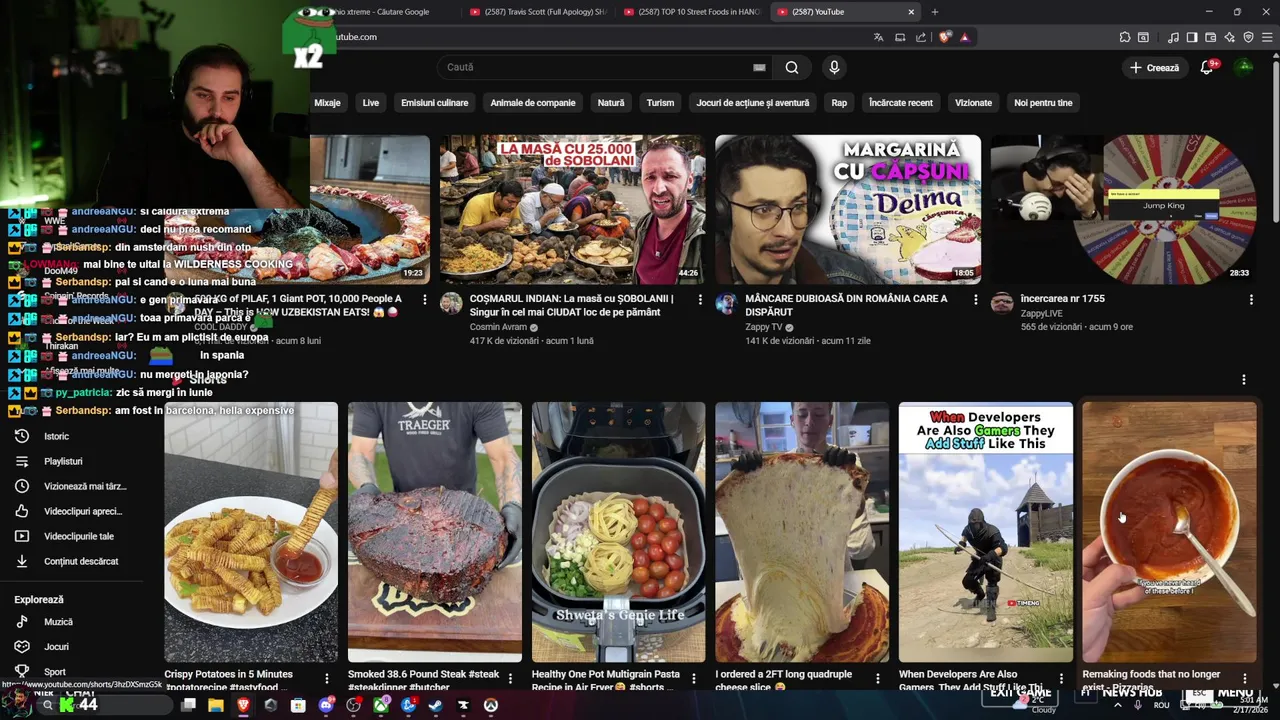Select the Încărcate recent chip
This screenshot has width=1280, height=720.
point(901,102)
